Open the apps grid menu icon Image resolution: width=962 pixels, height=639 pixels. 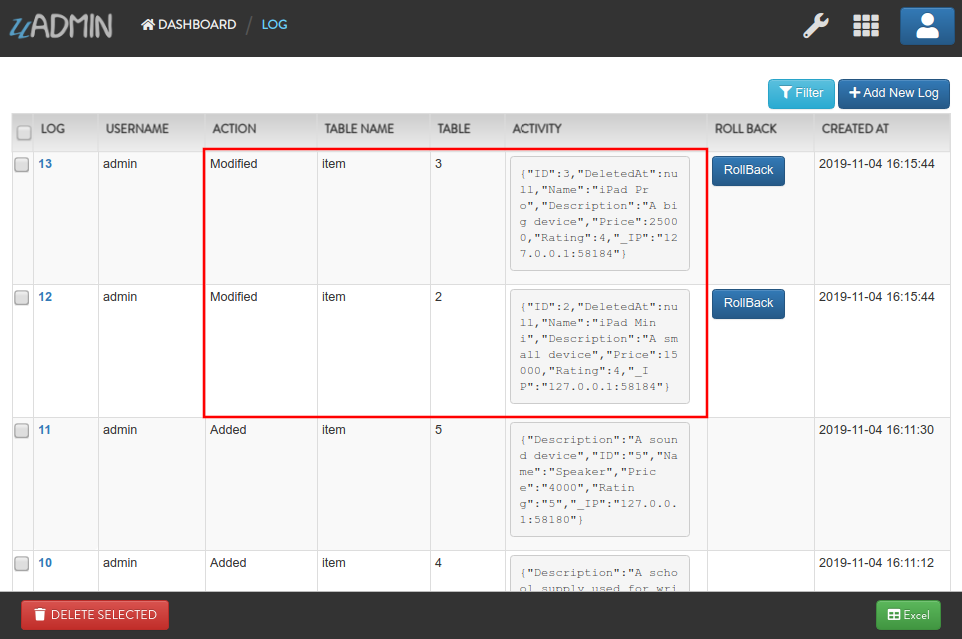pos(866,26)
